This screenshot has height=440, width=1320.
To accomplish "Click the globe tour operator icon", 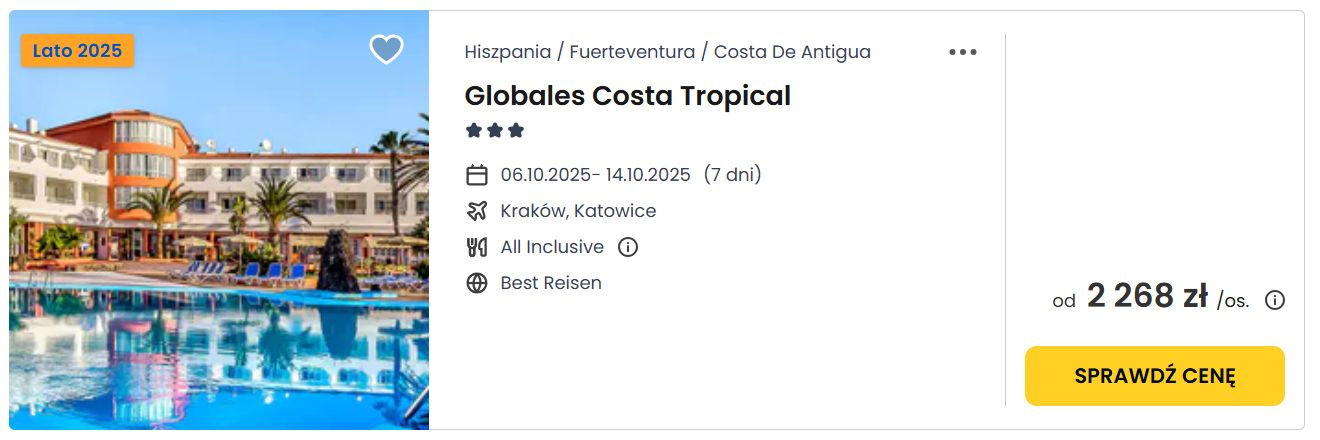I will (x=477, y=283).
